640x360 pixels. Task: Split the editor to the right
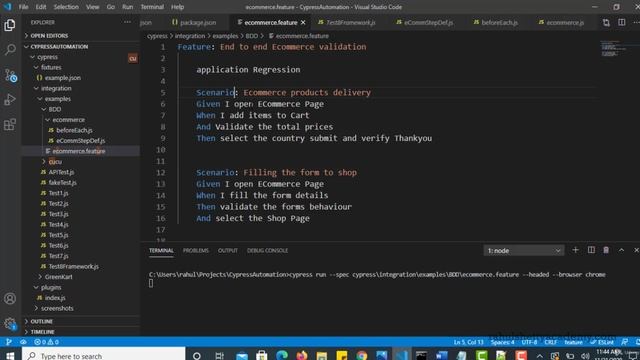click(x=622, y=22)
